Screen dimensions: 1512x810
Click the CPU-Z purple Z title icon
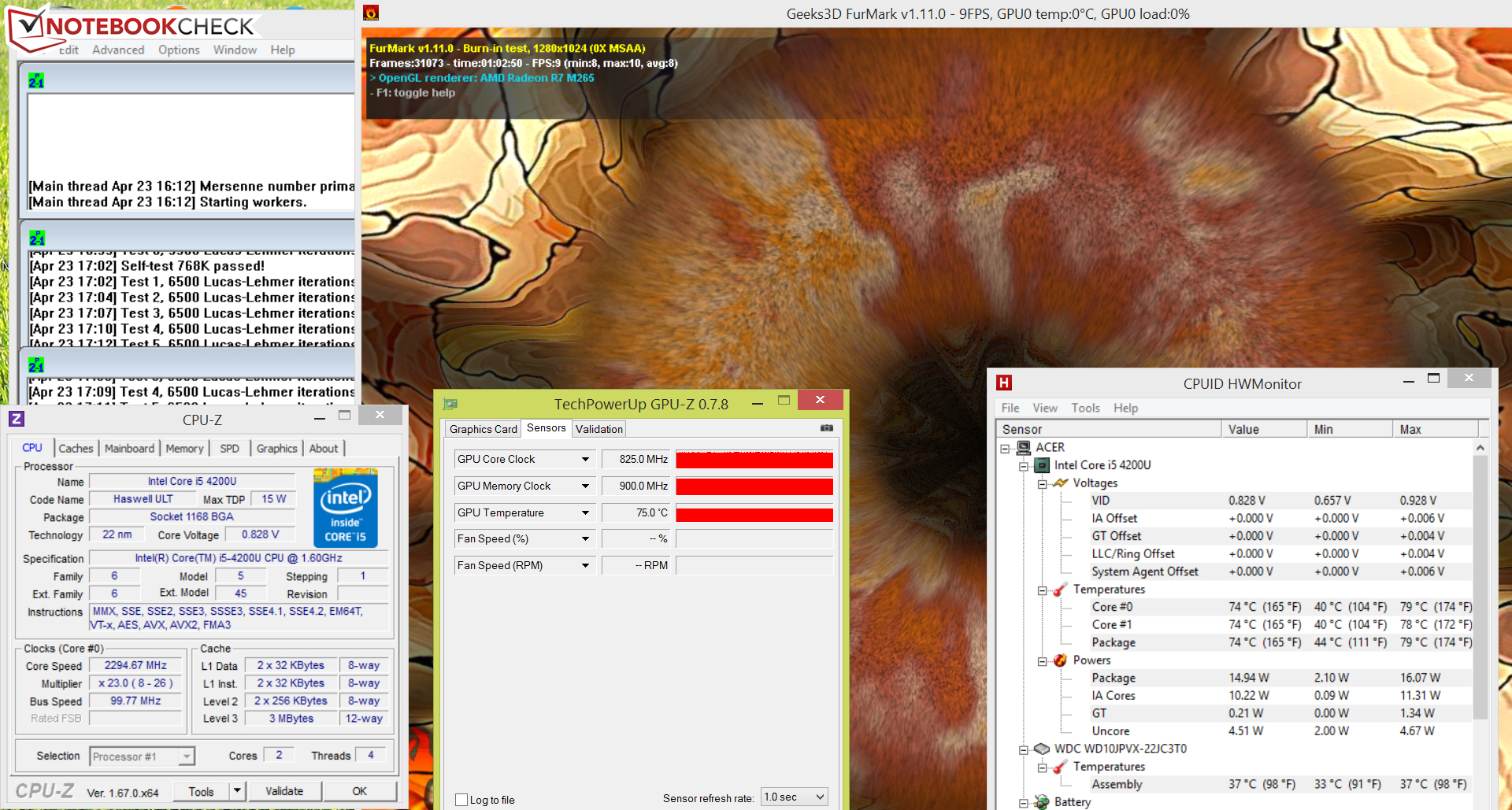point(17,419)
